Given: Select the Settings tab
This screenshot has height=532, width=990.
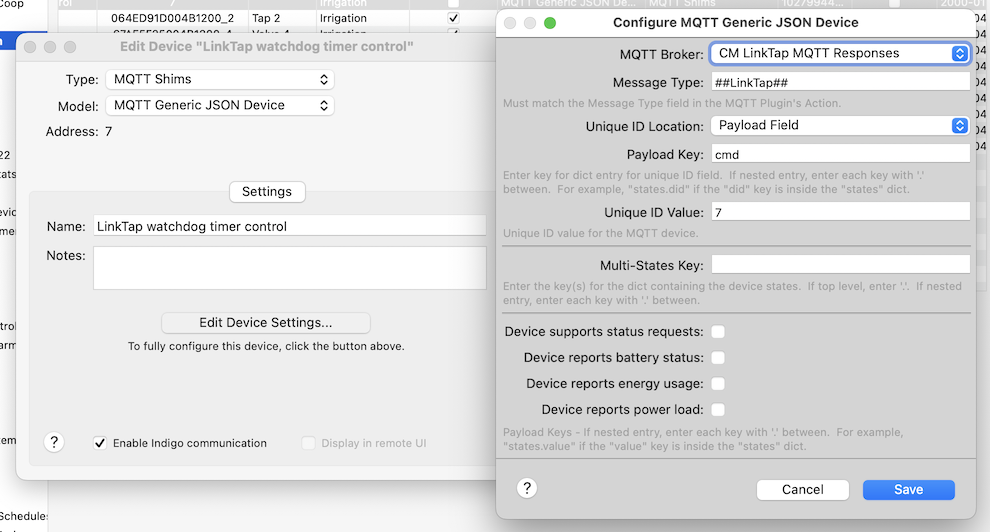Looking at the screenshot, I should (x=267, y=192).
